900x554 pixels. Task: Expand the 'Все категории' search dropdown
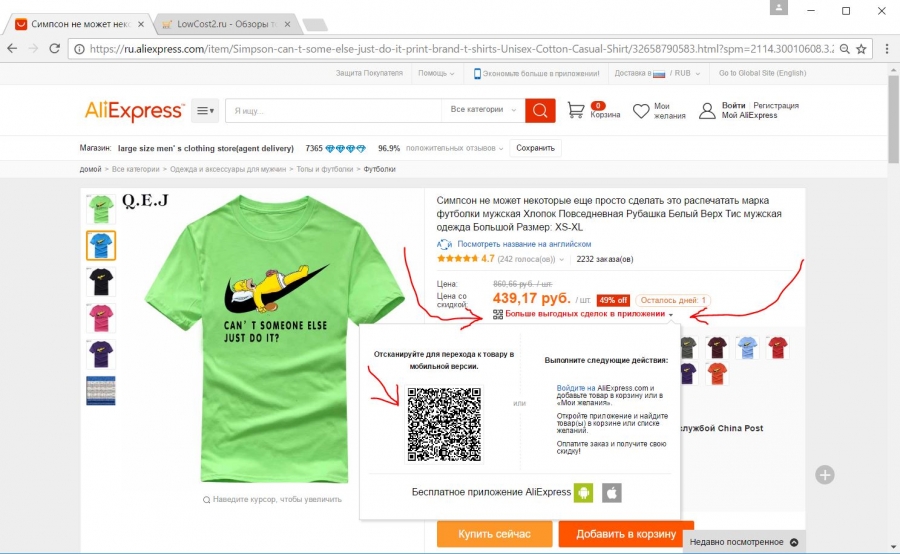[483, 110]
